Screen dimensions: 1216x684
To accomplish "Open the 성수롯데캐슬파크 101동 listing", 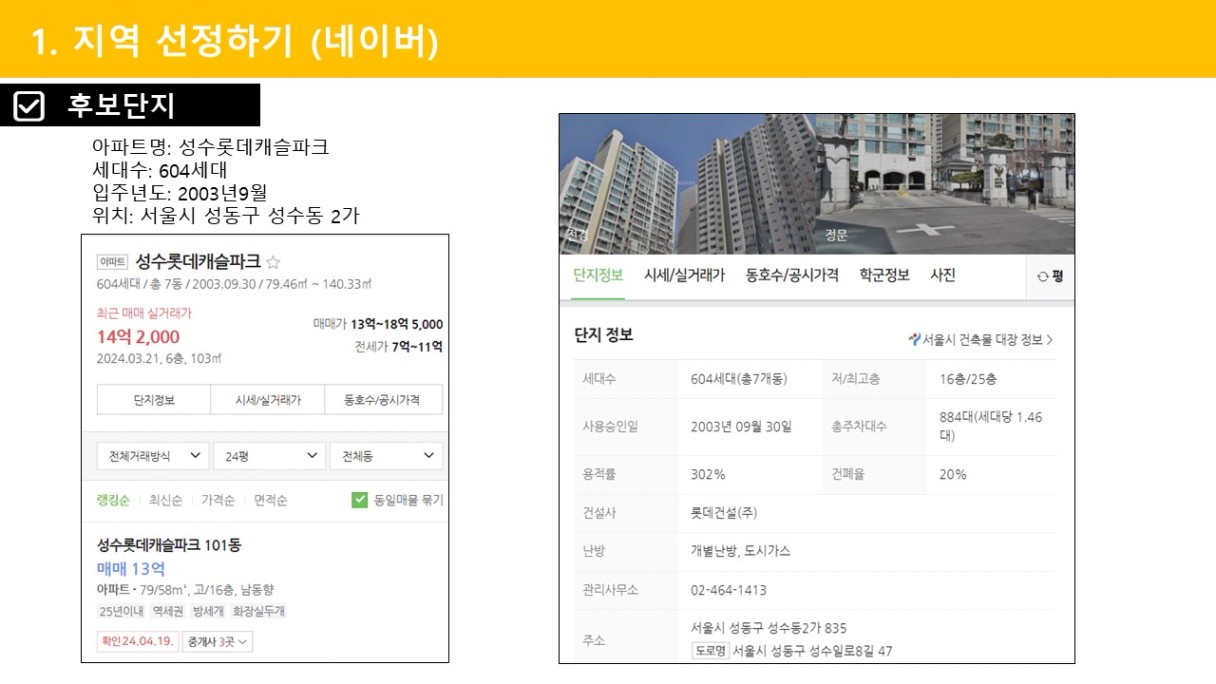I will [169, 545].
